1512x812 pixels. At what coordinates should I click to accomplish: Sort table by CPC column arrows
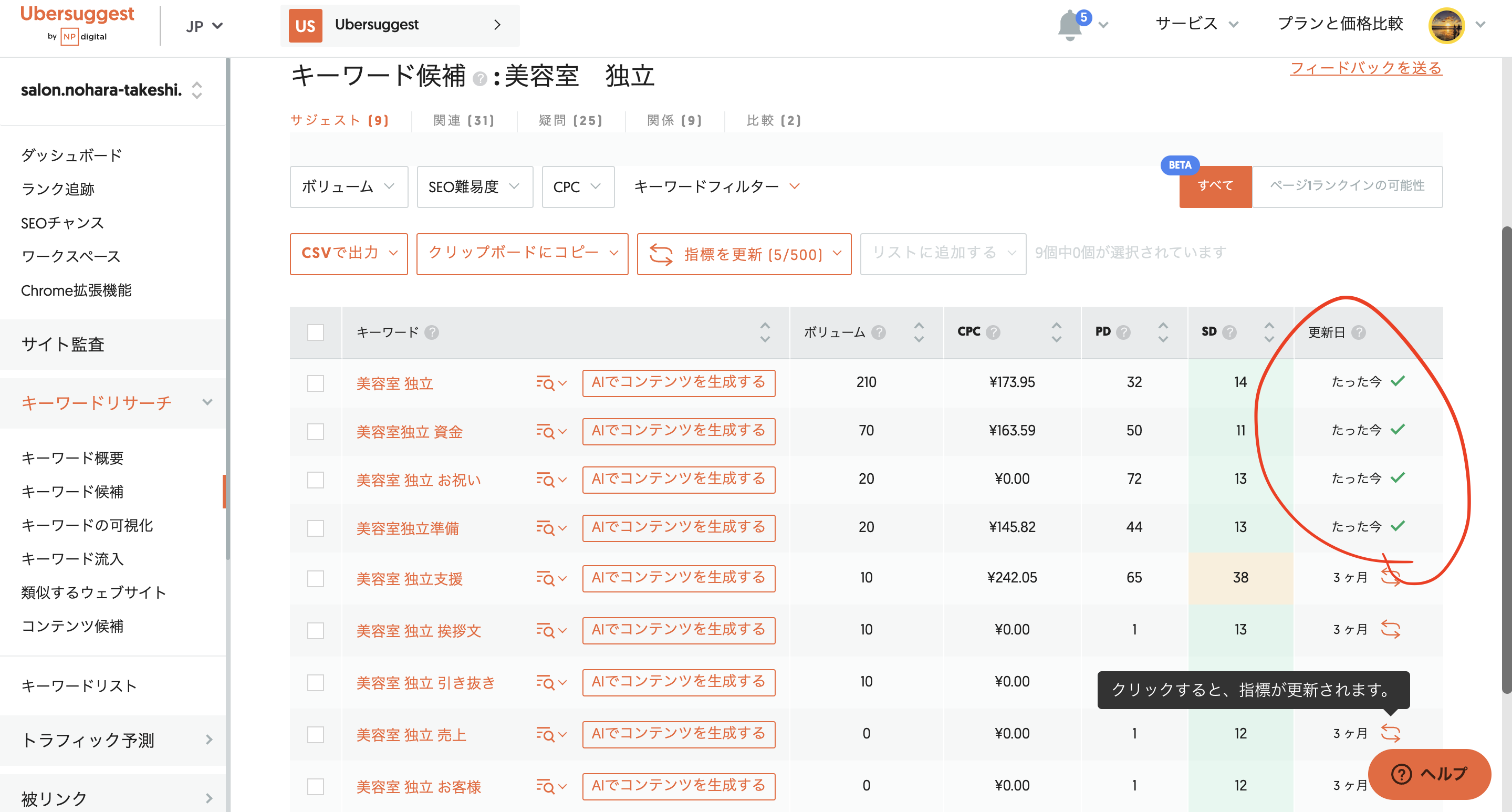click(x=1056, y=332)
